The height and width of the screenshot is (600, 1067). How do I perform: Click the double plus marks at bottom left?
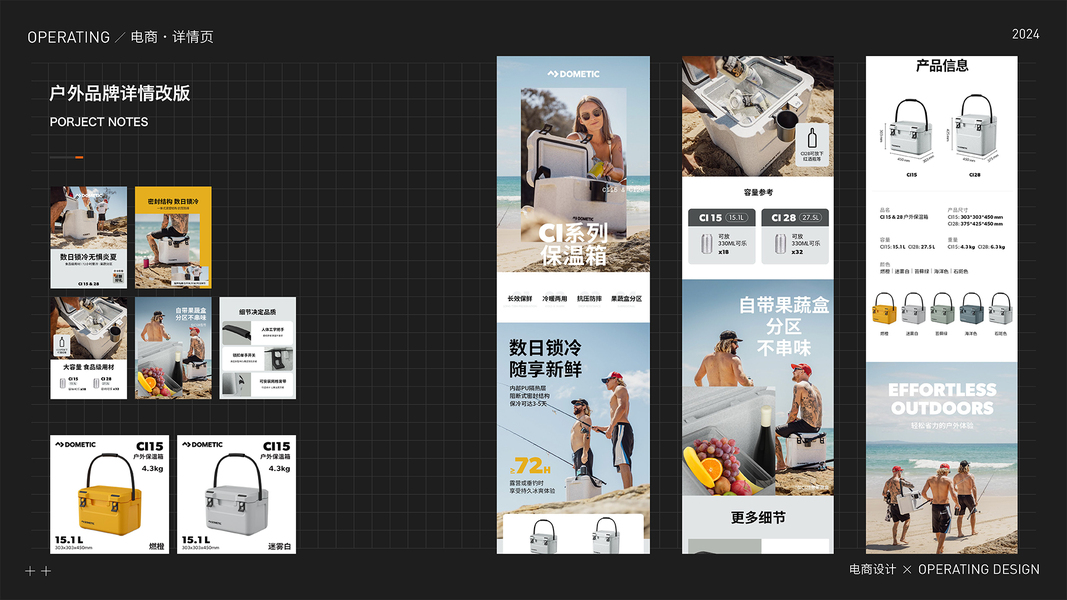tap(38, 571)
